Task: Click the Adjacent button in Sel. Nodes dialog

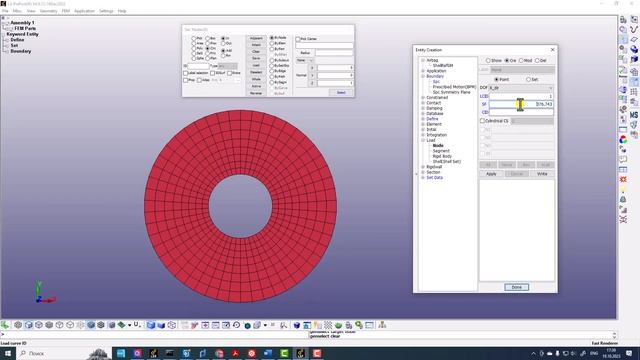Action: [256, 38]
